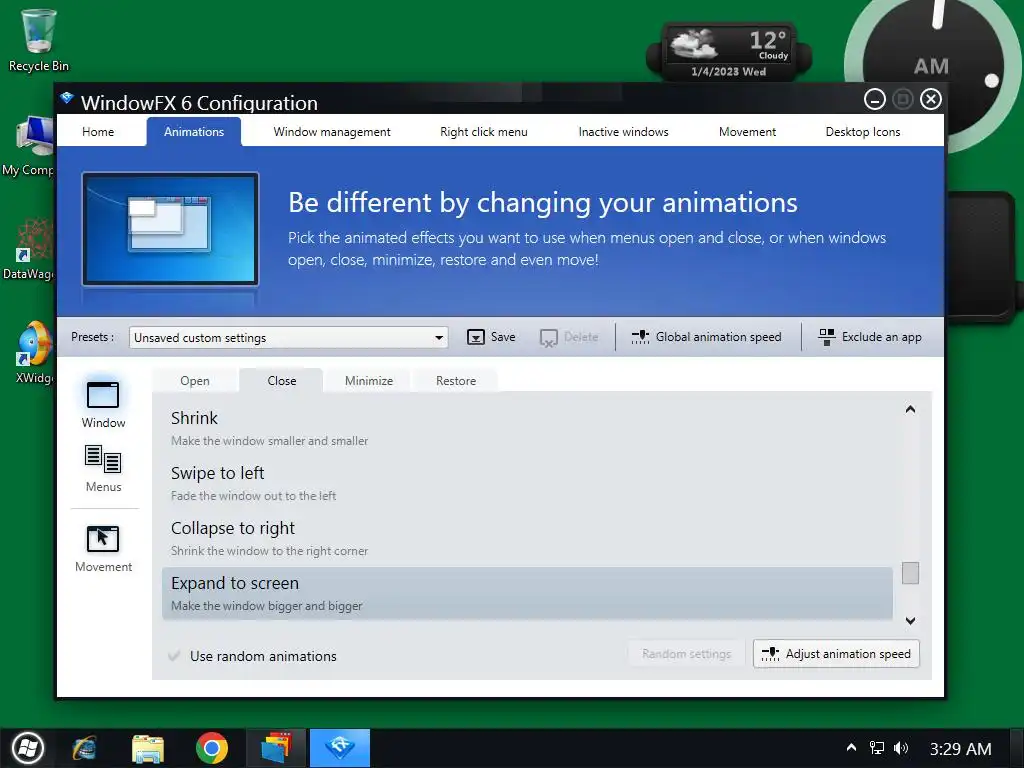The image size is (1024, 768).
Task: Click the weather widget showing 12° Cloudy
Action: tap(728, 52)
